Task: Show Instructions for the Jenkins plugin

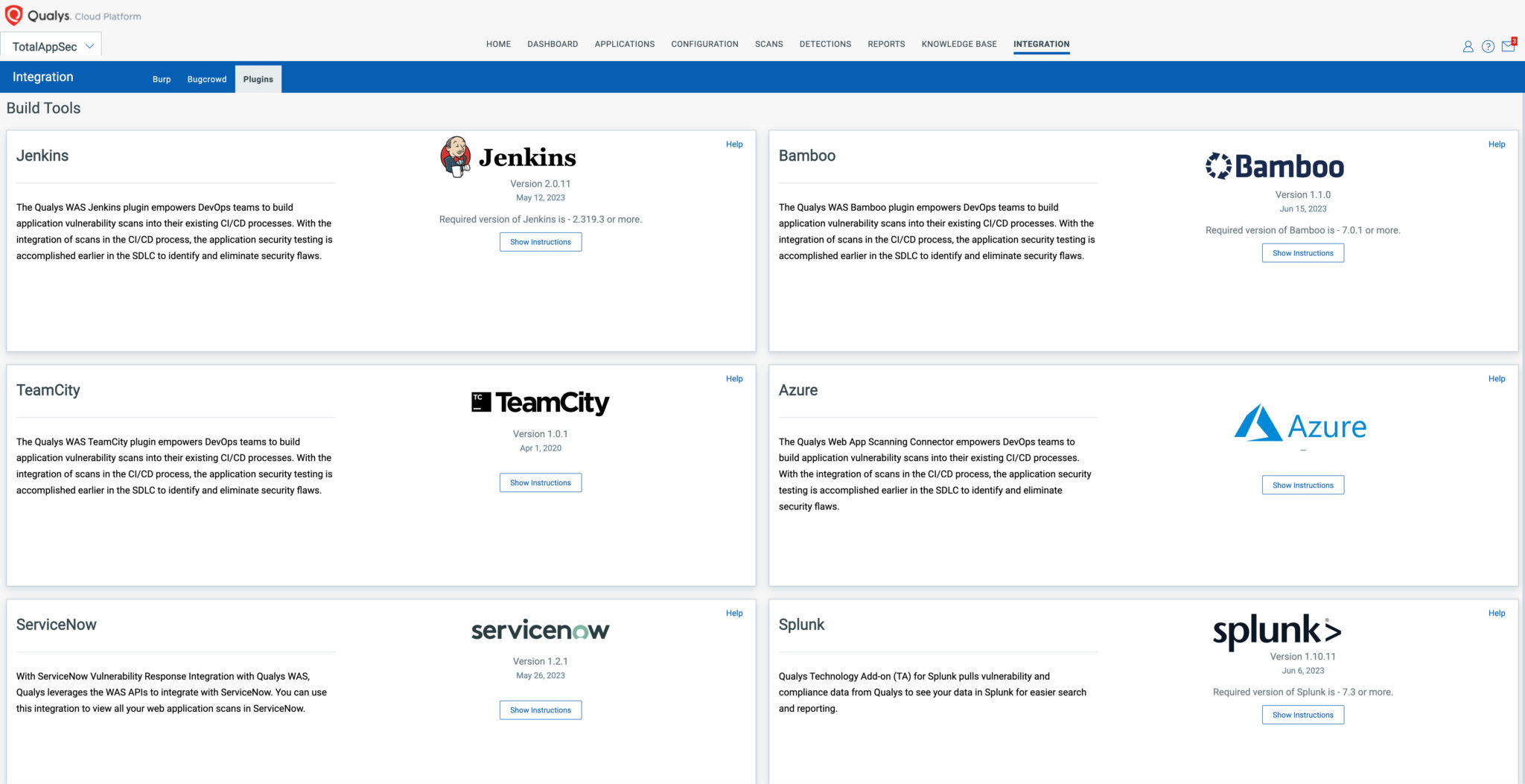Action: (541, 241)
